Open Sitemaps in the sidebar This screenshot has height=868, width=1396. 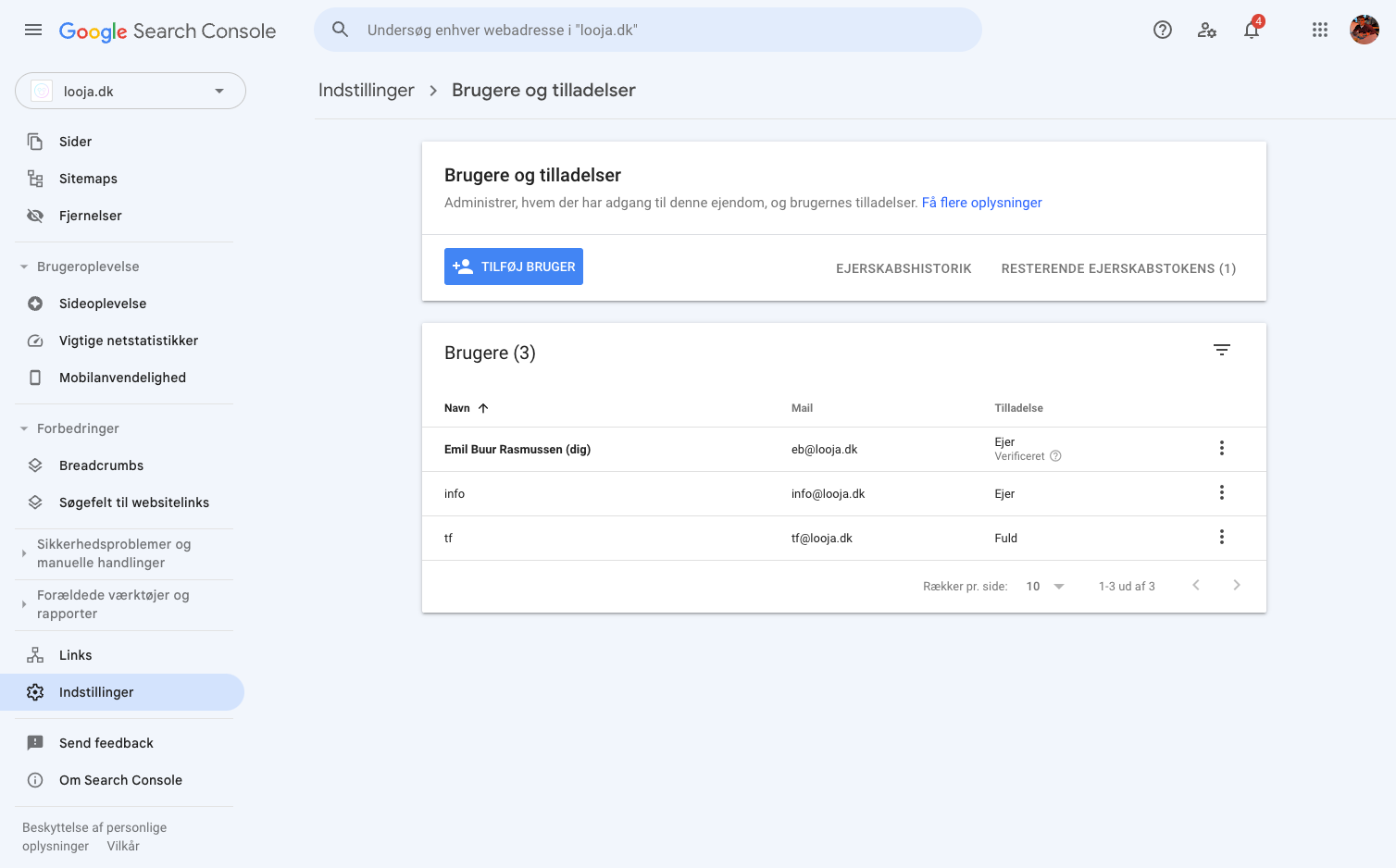tap(122, 179)
